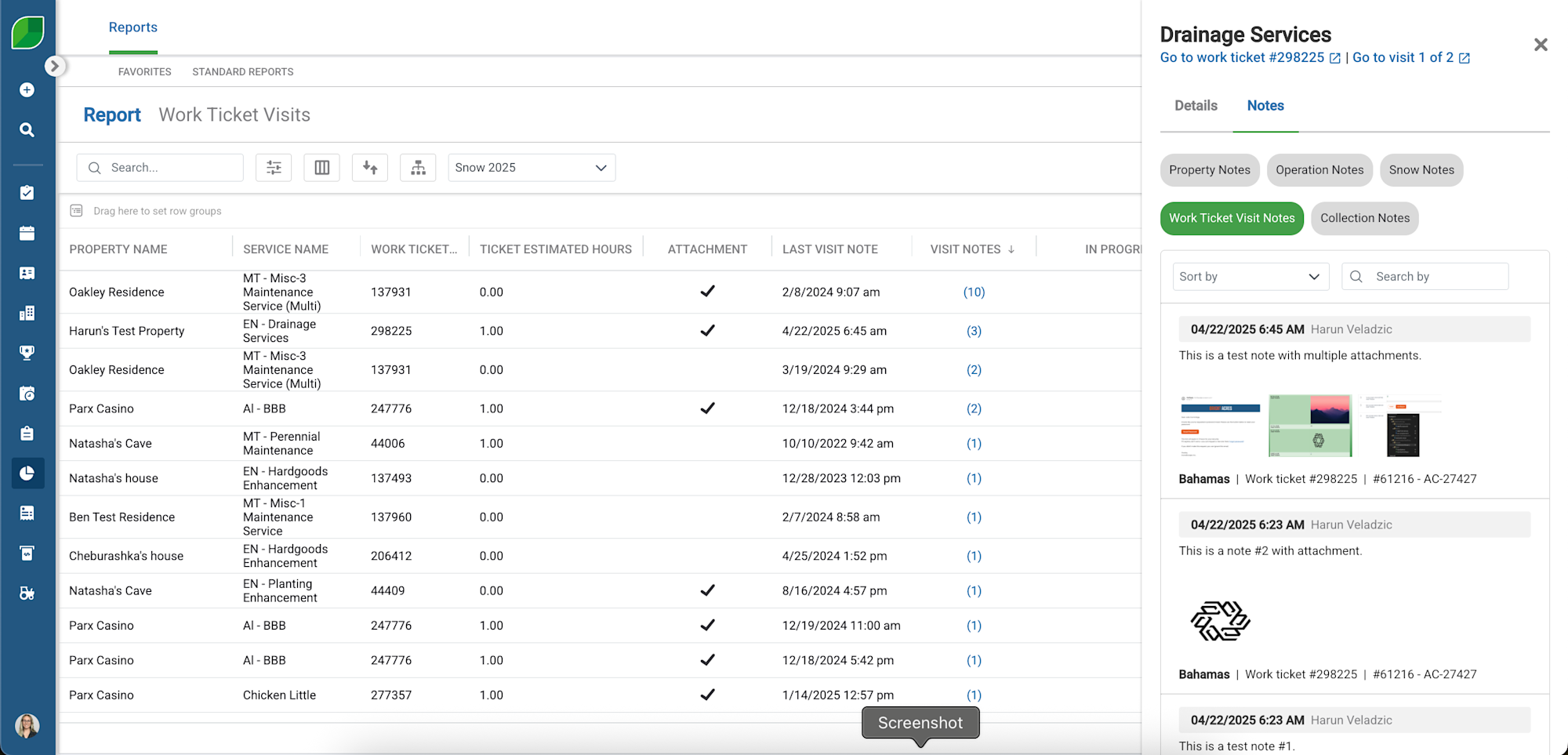Click the Report breadcrumb link
The image size is (1568, 755).
112,115
